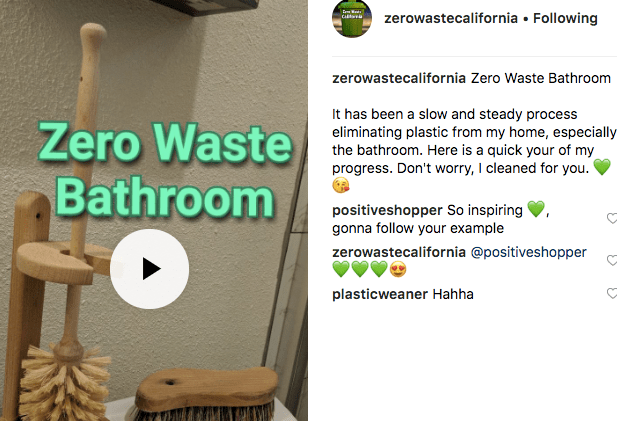
Task: Click the wooden scrub brush in video
Action: [x=205, y=393]
